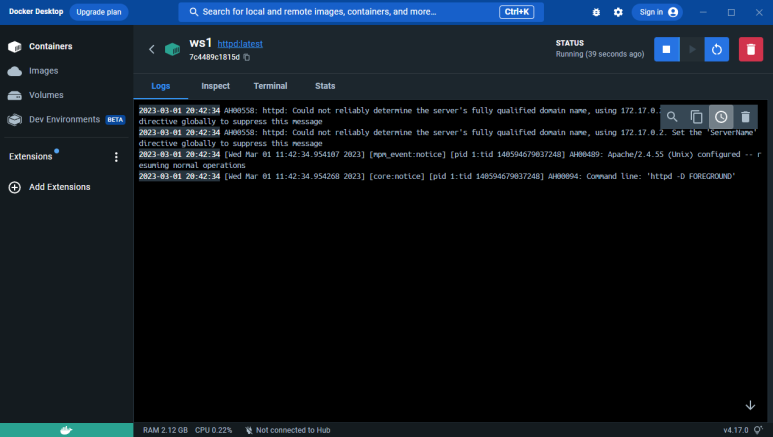The image size is (773, 437).
Task: Click the Volumes drive icon
Action: point(15,95)
